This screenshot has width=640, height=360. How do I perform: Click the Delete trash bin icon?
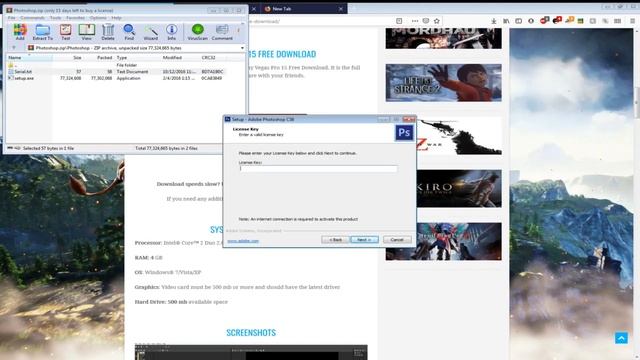(108, 32)
